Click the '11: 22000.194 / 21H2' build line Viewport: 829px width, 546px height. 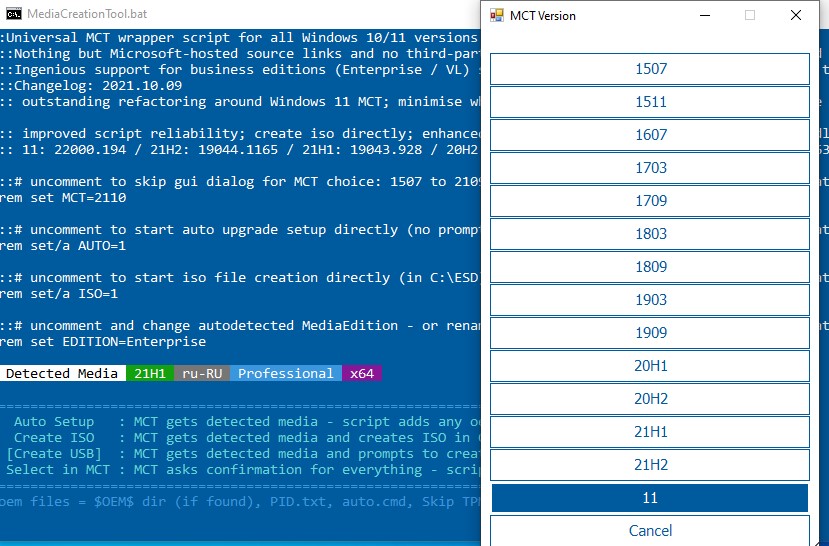coord(240,150)
